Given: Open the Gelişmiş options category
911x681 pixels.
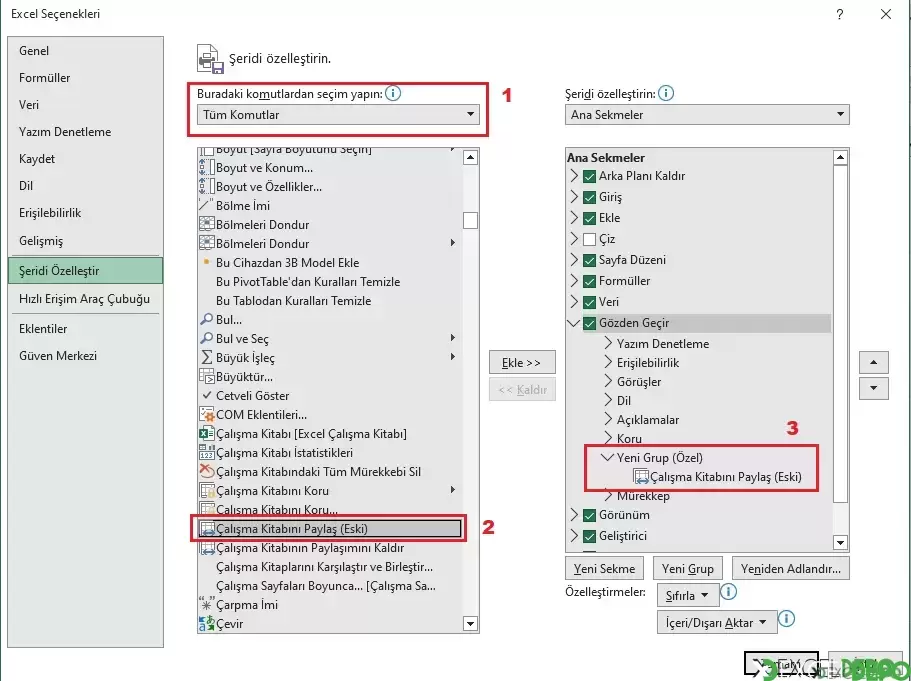Looking at the screenshot, I should pos(85,240).
